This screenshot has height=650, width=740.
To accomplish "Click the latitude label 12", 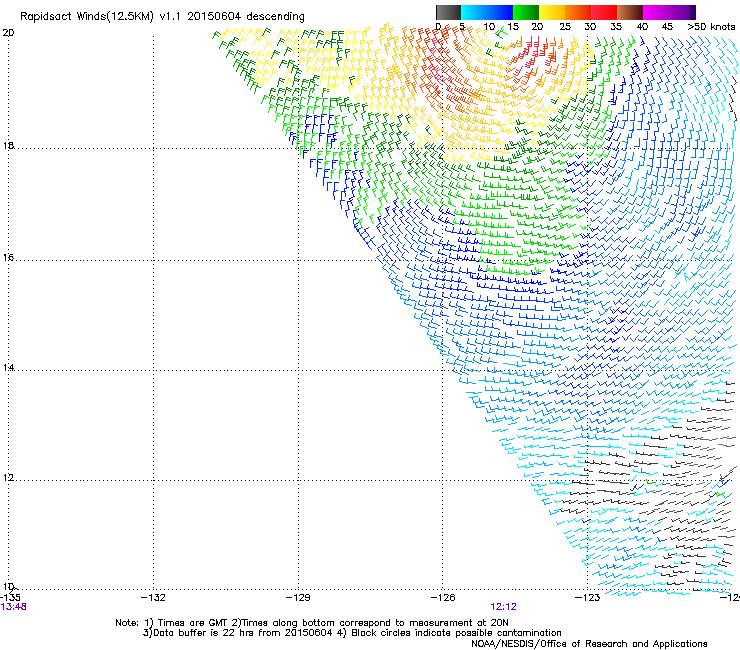I will [8, 478].
